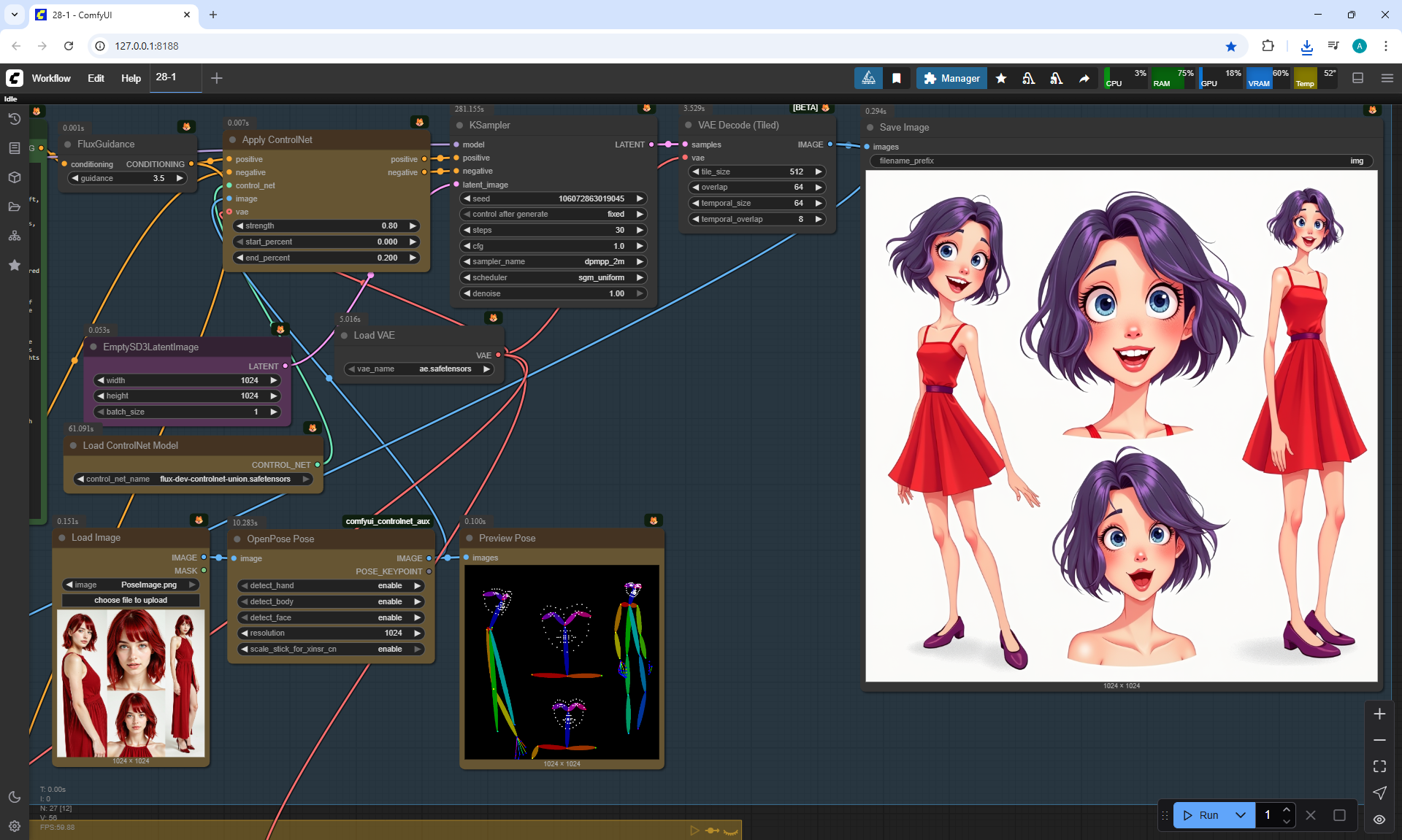The image size is (1402, 840).
Task: Click the fit view icon
Action: tap(1379, 766)
